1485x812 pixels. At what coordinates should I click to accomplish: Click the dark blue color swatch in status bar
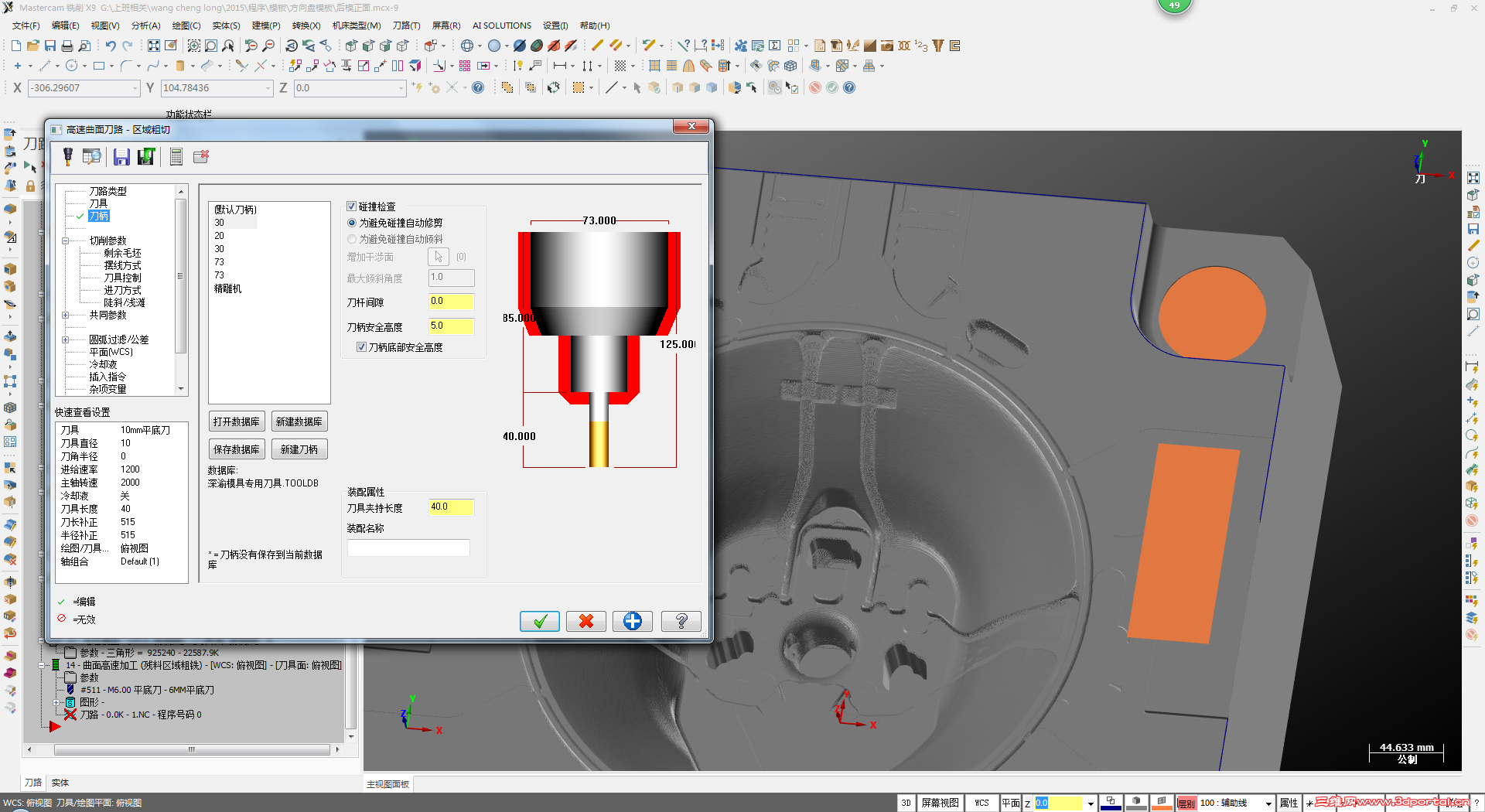(x=1111, y=803)
